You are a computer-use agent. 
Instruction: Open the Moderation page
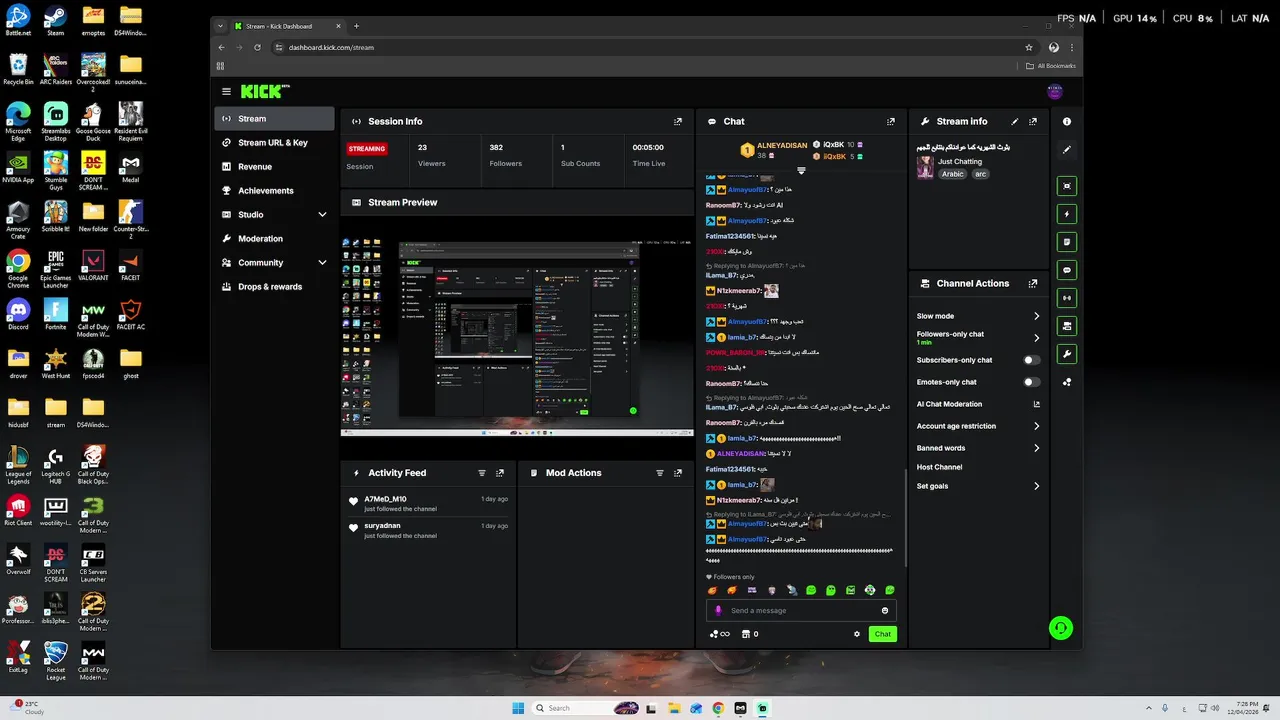coord(274,239)
